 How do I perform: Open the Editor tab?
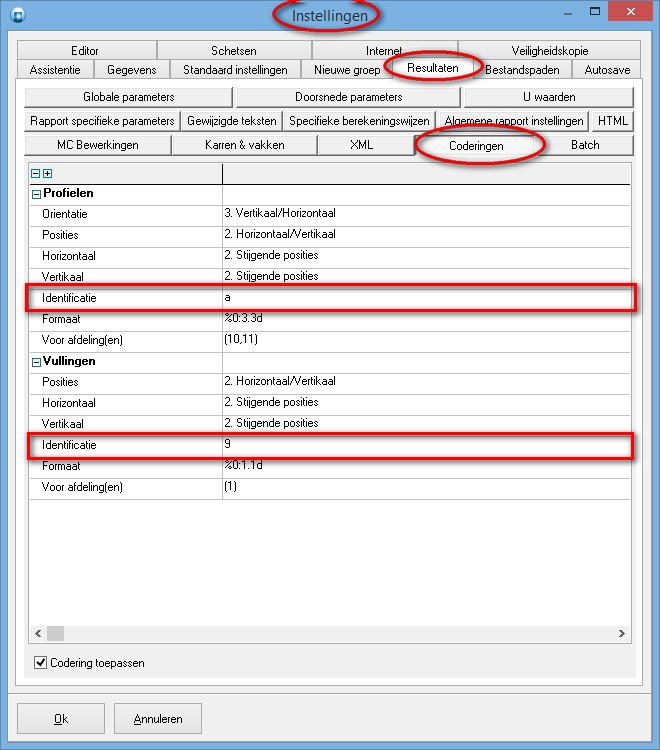click(86, 51)
